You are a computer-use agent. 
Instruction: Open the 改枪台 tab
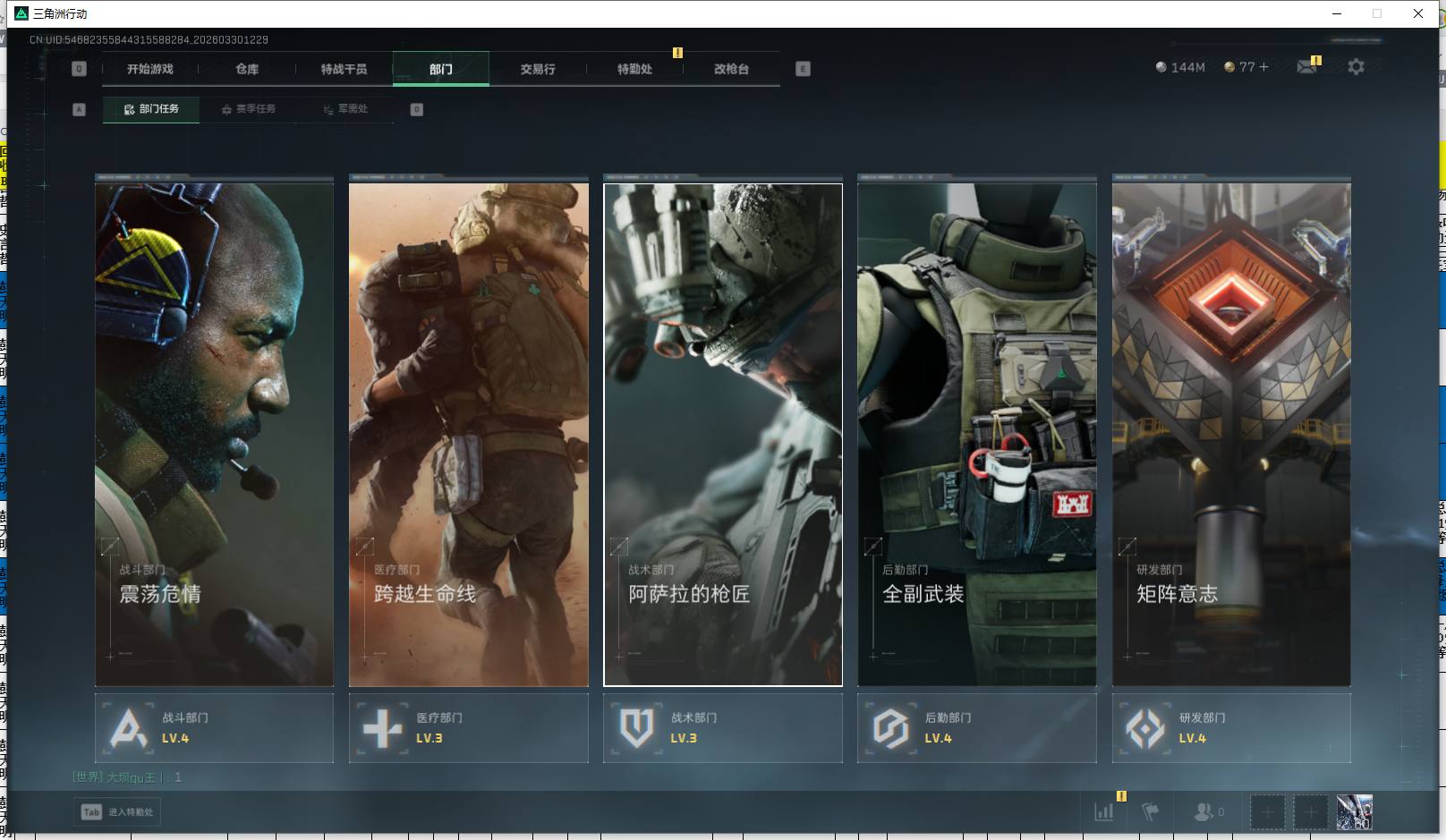point(731,69)
